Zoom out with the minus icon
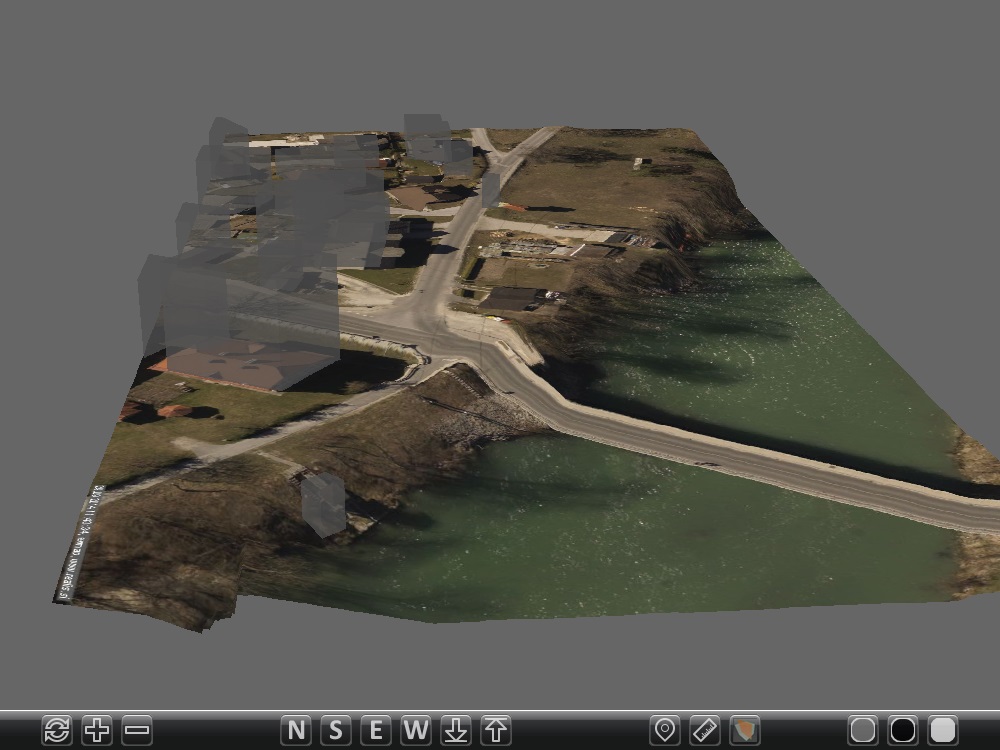The height and width of the screenshot is (750, 1000). click(x=137, y=730)
